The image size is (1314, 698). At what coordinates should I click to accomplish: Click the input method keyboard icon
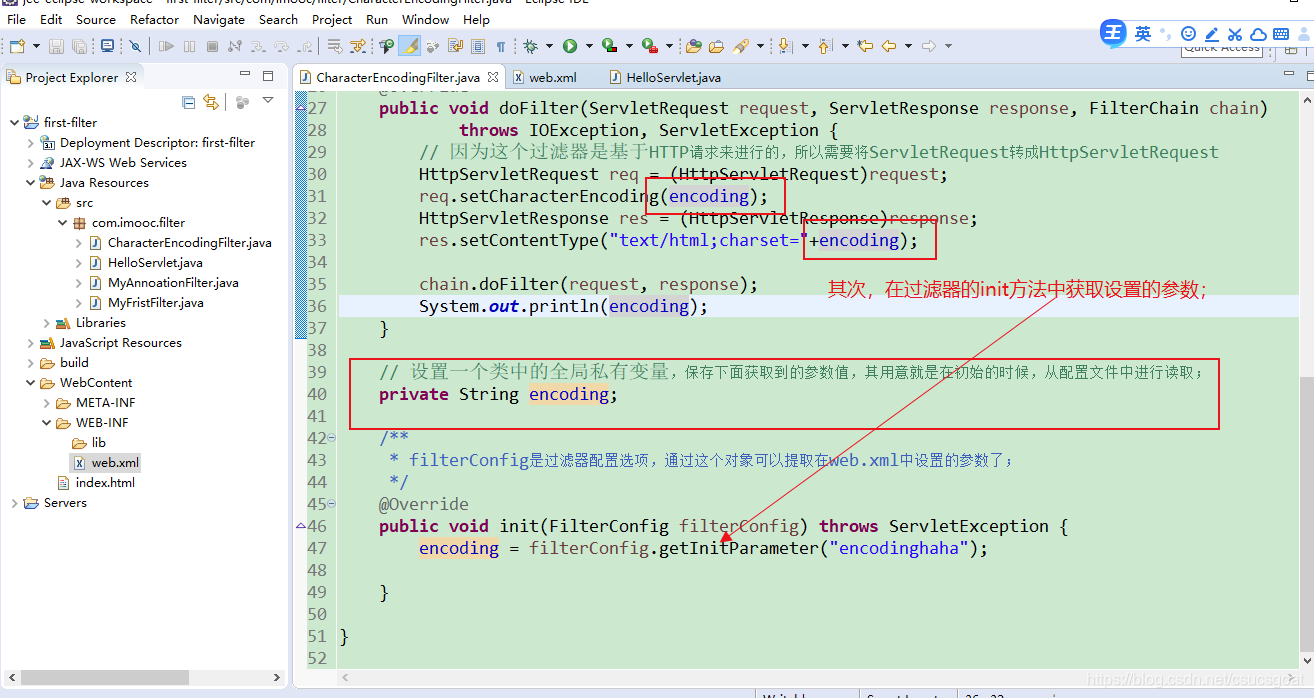click(x=1281, y=34)
